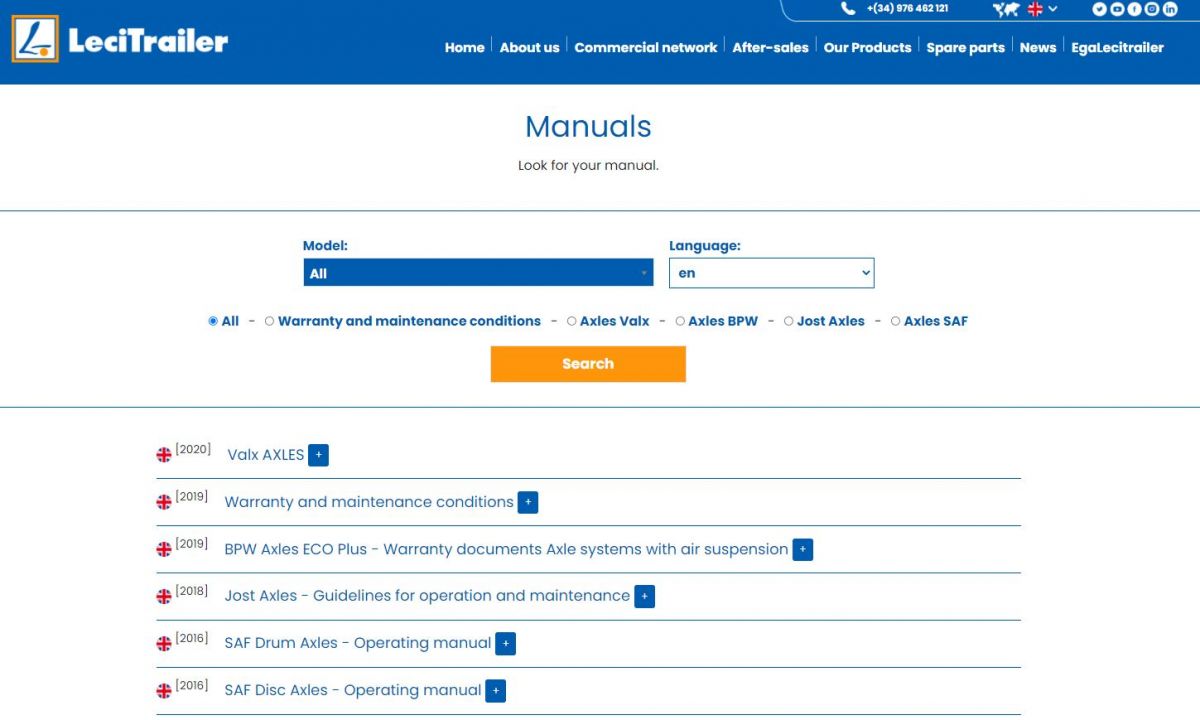Open Jost Axles guidelines manual title

427,596
